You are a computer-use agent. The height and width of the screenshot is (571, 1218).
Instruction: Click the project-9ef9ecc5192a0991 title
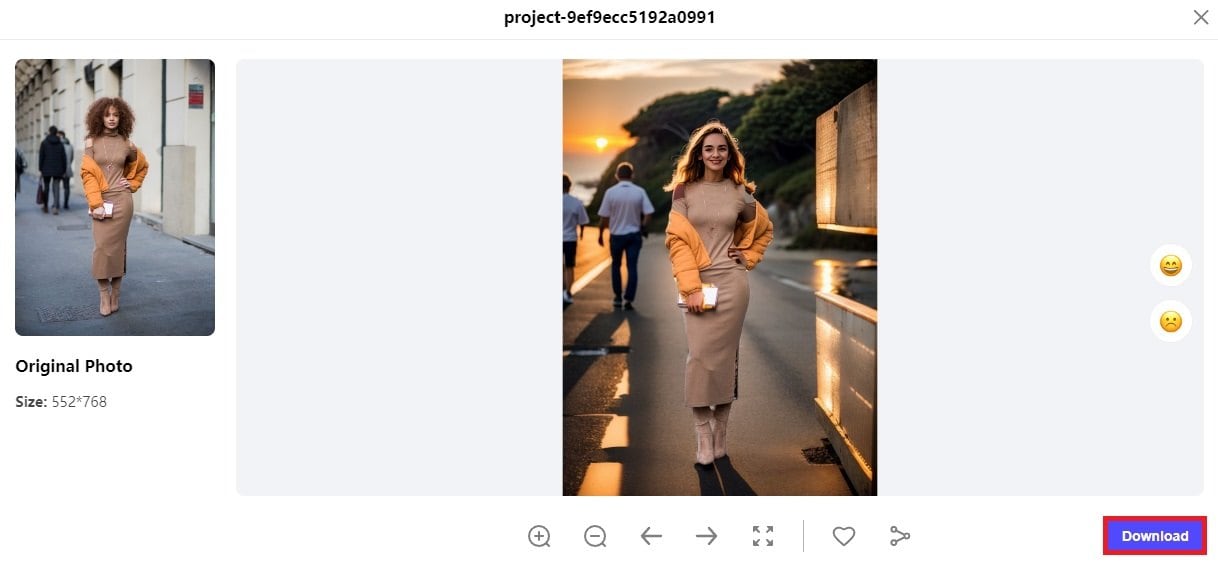tap(609, 17)
